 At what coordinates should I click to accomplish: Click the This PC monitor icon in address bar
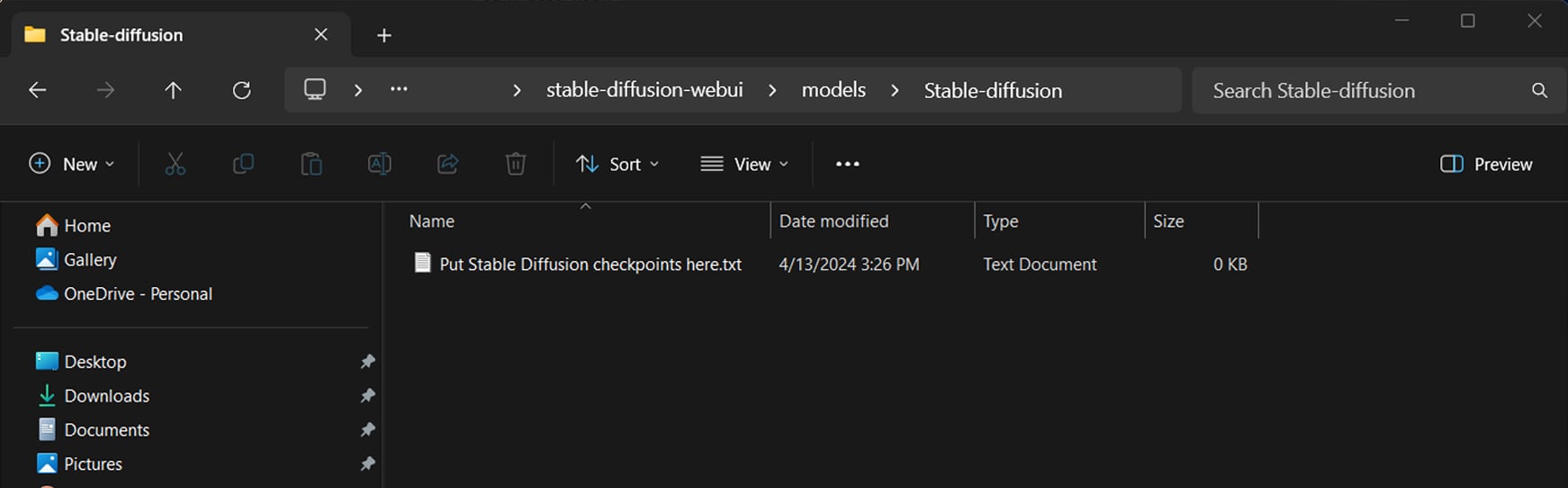pos(315,89)
